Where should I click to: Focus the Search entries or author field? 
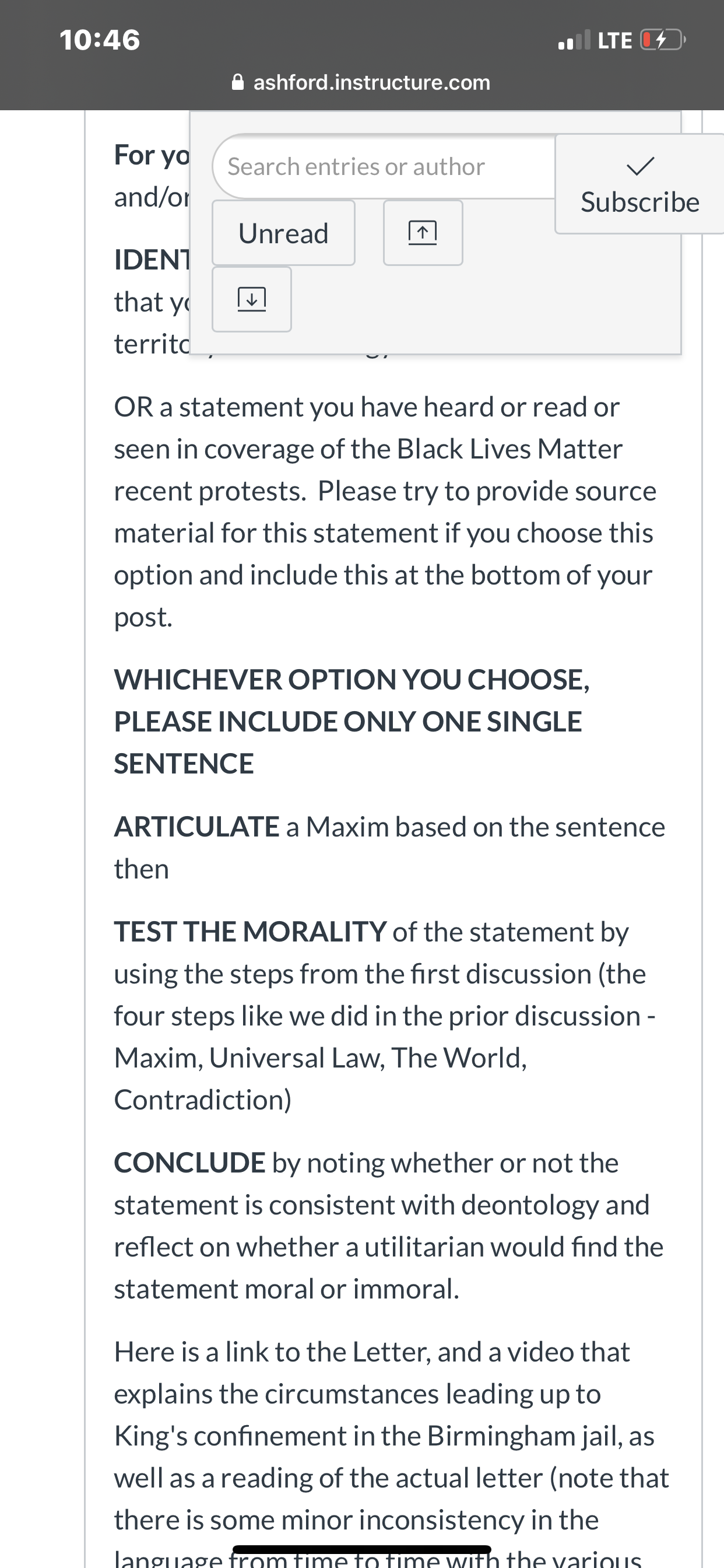(384, 166)
